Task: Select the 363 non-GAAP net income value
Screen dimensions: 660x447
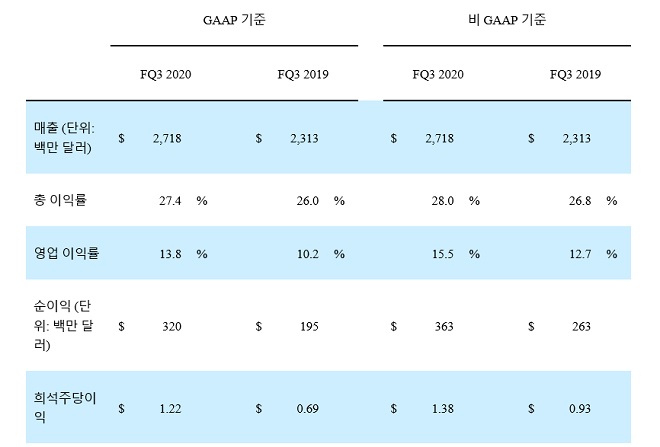Action: 444,326
